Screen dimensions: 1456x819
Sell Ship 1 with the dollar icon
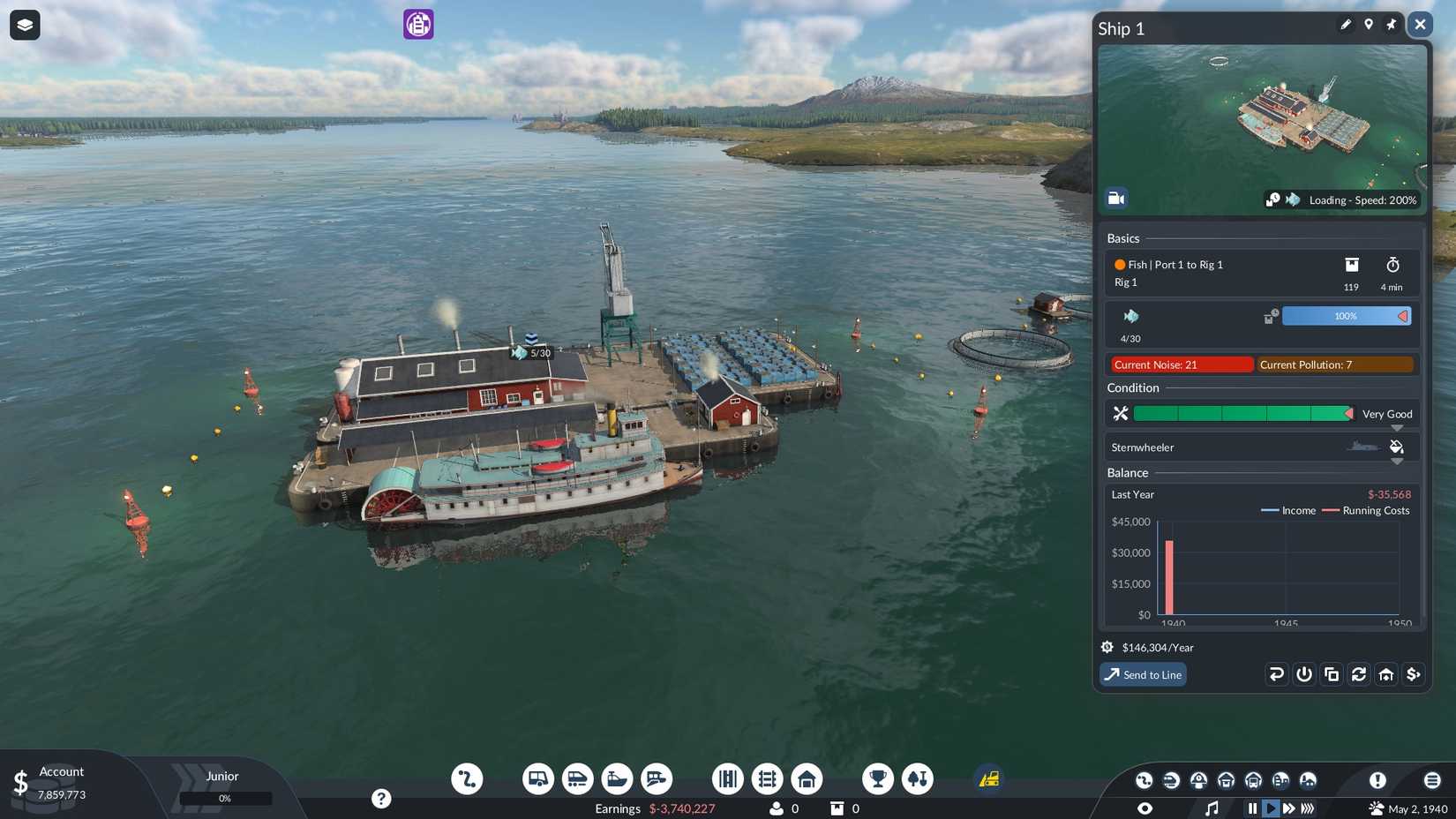coord(1414,674)
